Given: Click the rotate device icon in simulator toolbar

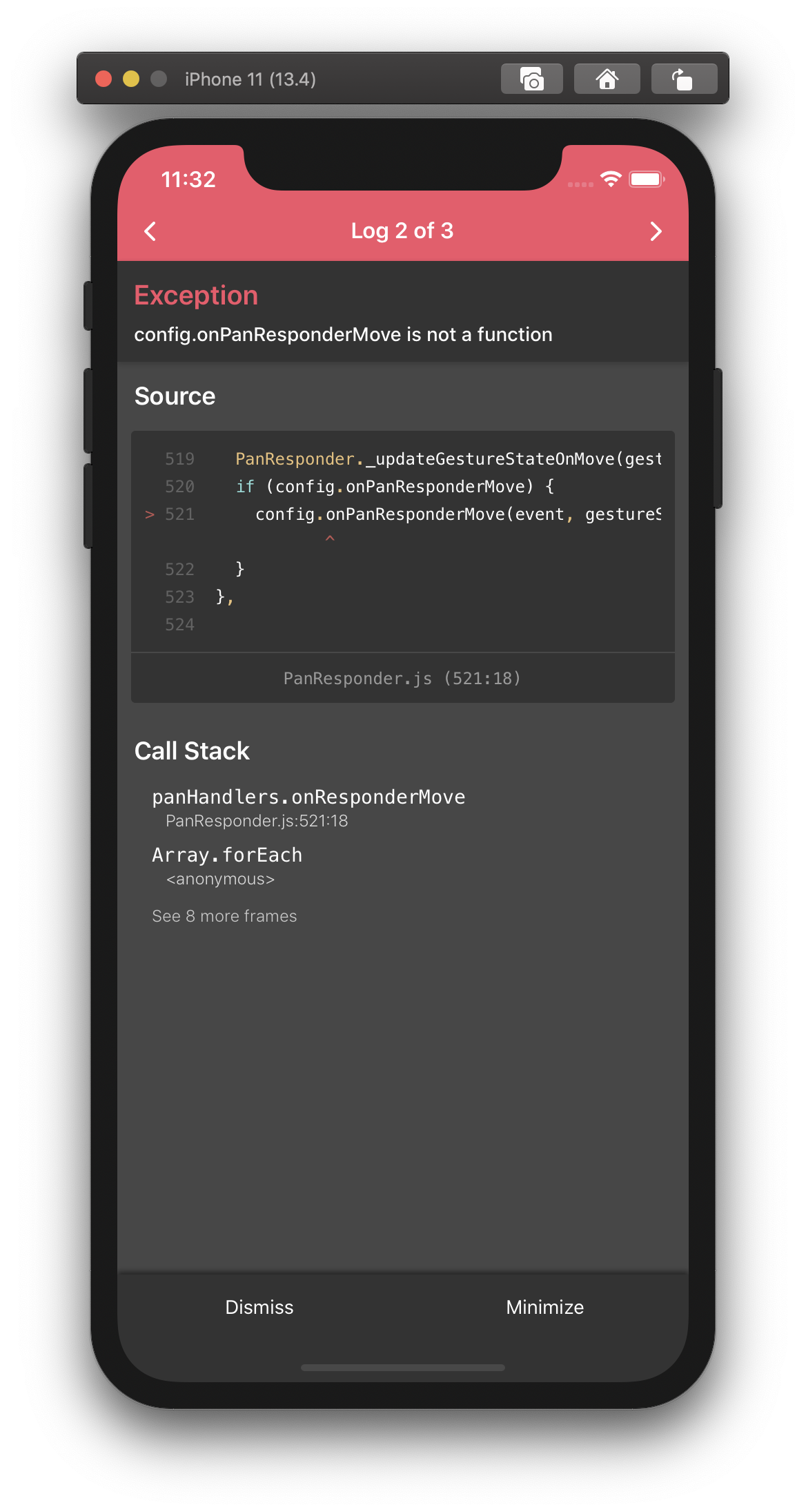Looking at the screenshot, I should click(683, 78).
